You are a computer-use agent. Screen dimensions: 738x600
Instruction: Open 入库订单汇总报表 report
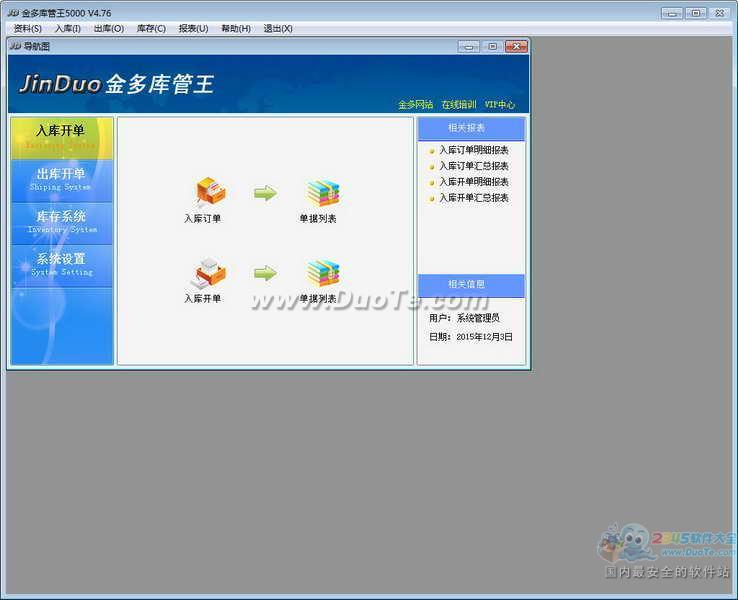[473, 166]
